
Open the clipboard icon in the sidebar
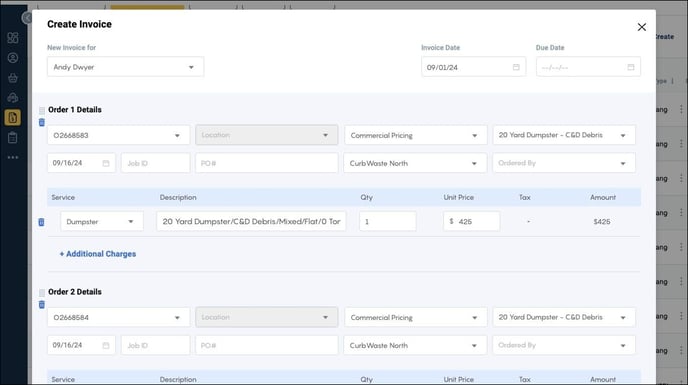click(x=13, y=138)
